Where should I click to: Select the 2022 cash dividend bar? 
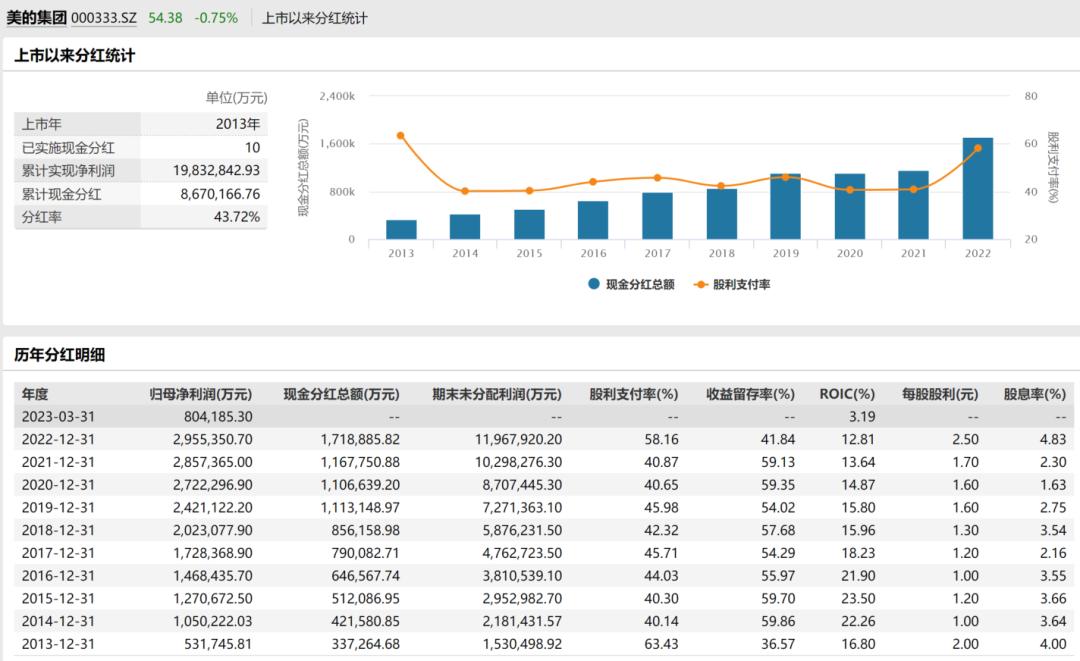(977, 189)
